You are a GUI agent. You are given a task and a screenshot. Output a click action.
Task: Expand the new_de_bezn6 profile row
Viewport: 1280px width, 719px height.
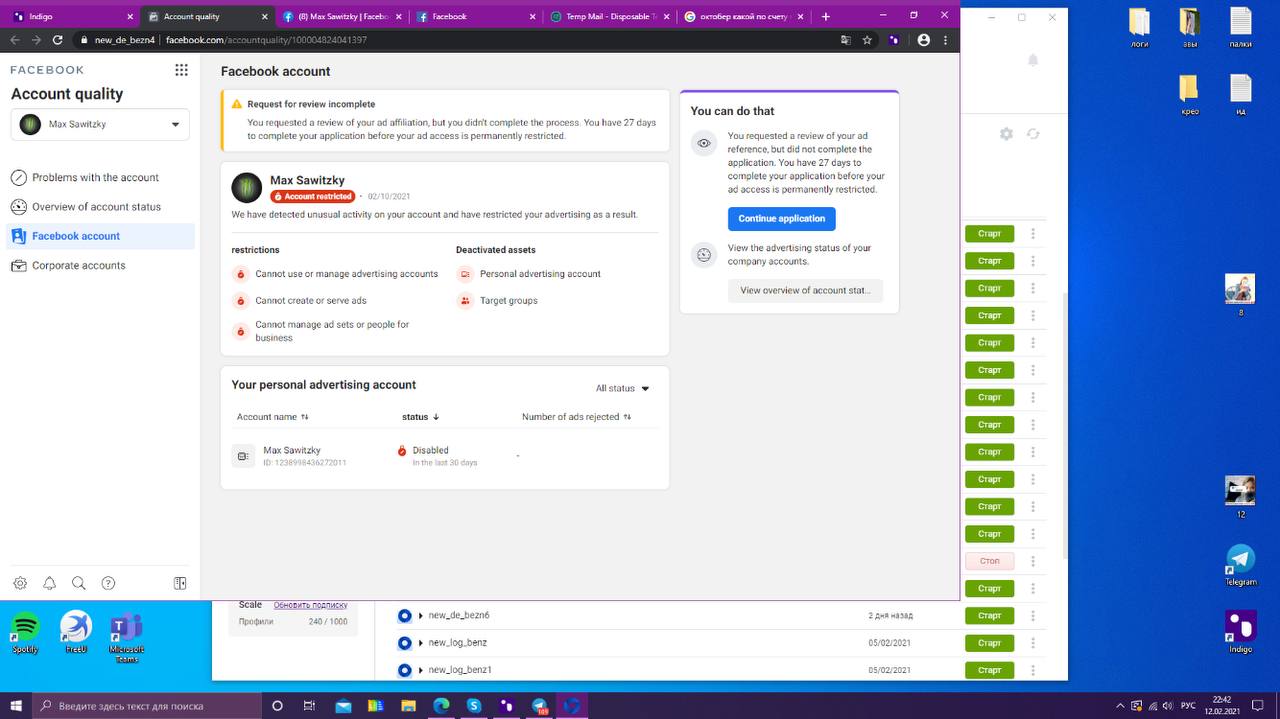pyautogui.click(x=421, y=616)
